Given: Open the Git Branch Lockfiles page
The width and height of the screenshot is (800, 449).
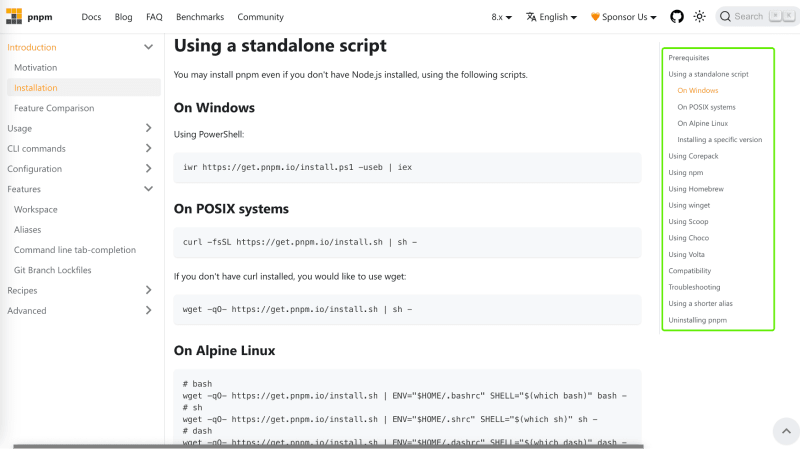Looking at the screenshot, I should (x=53, y=270).
